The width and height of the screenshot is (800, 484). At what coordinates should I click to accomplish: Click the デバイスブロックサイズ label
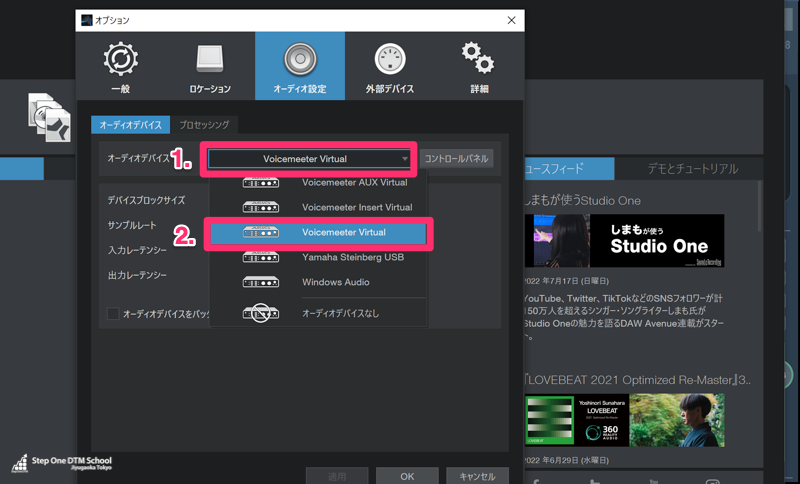pos(146,200)
